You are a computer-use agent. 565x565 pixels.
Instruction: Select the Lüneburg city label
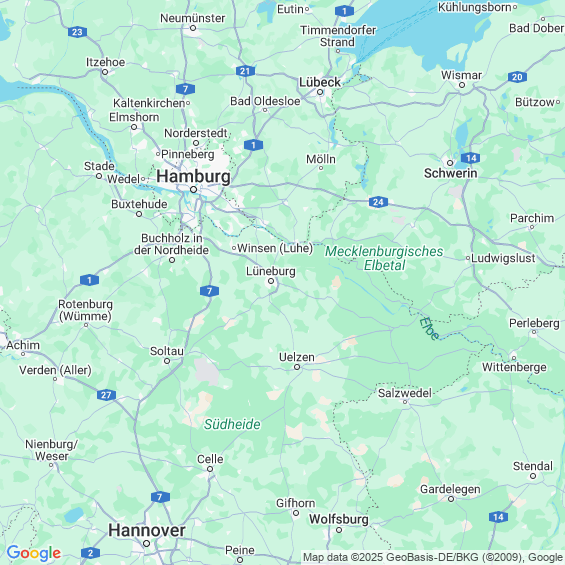(271, 271)
